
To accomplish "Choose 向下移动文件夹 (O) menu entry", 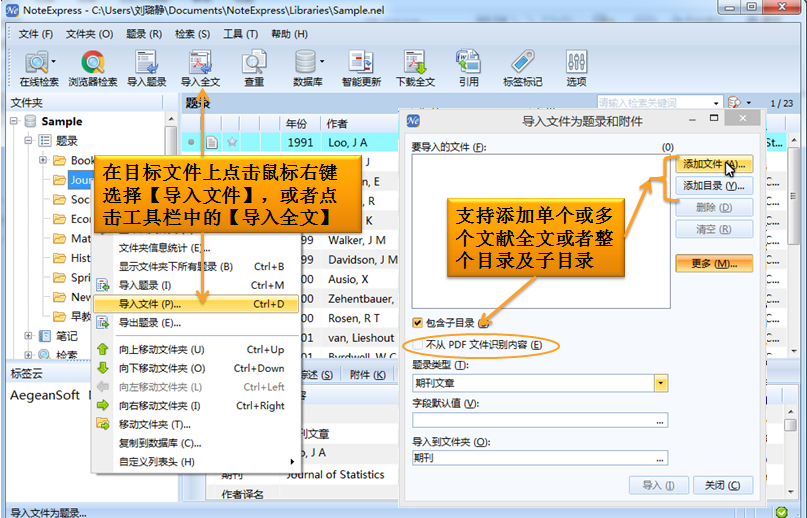I will (x=196, y=368).
